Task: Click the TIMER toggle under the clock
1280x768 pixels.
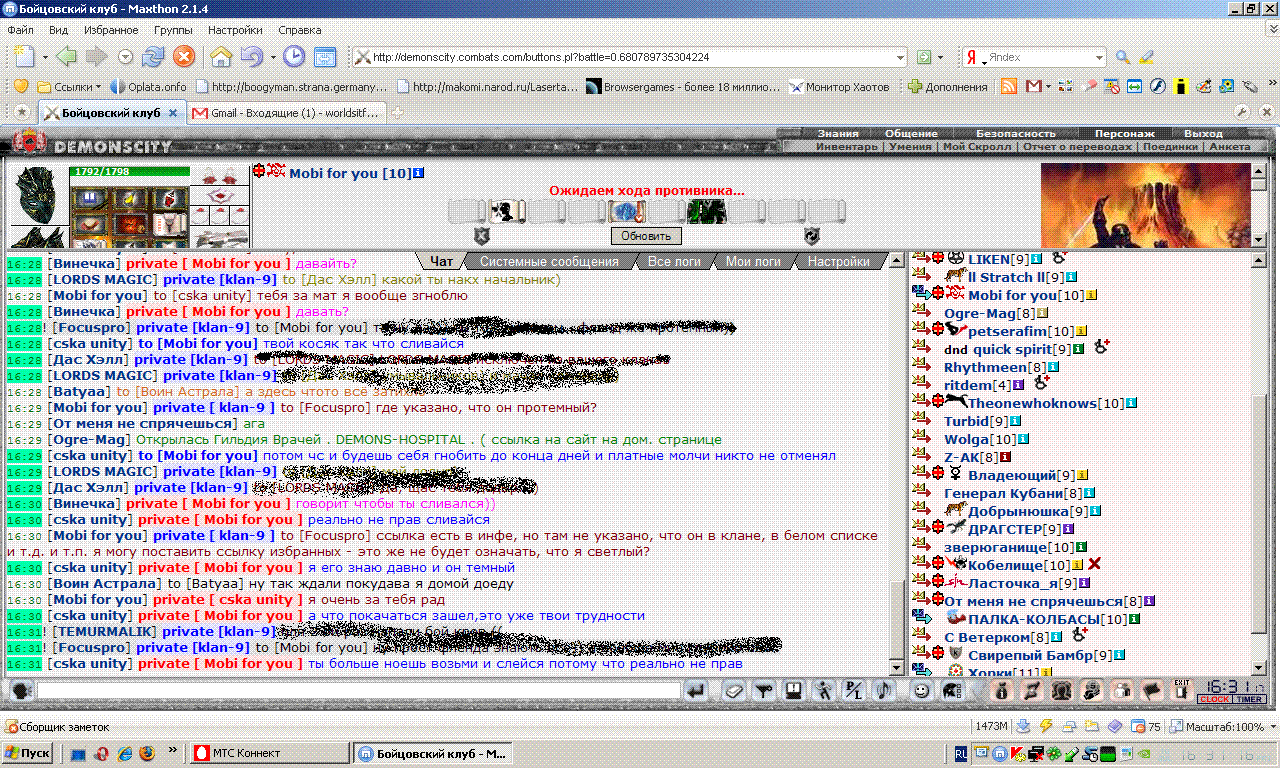Action: pyautogui.click(x=1250, y=699)
